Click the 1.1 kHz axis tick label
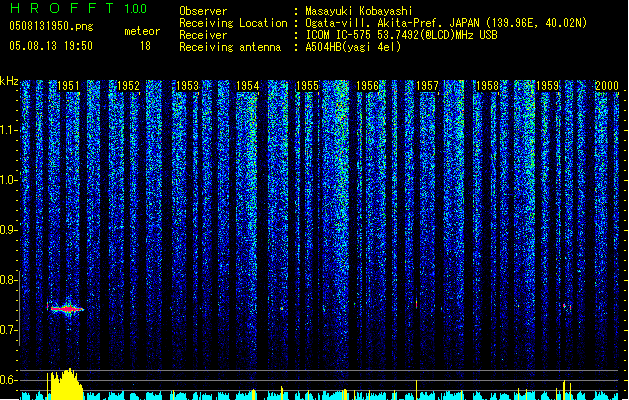Screen dimensions: 629x400 (x=7, y=130)
